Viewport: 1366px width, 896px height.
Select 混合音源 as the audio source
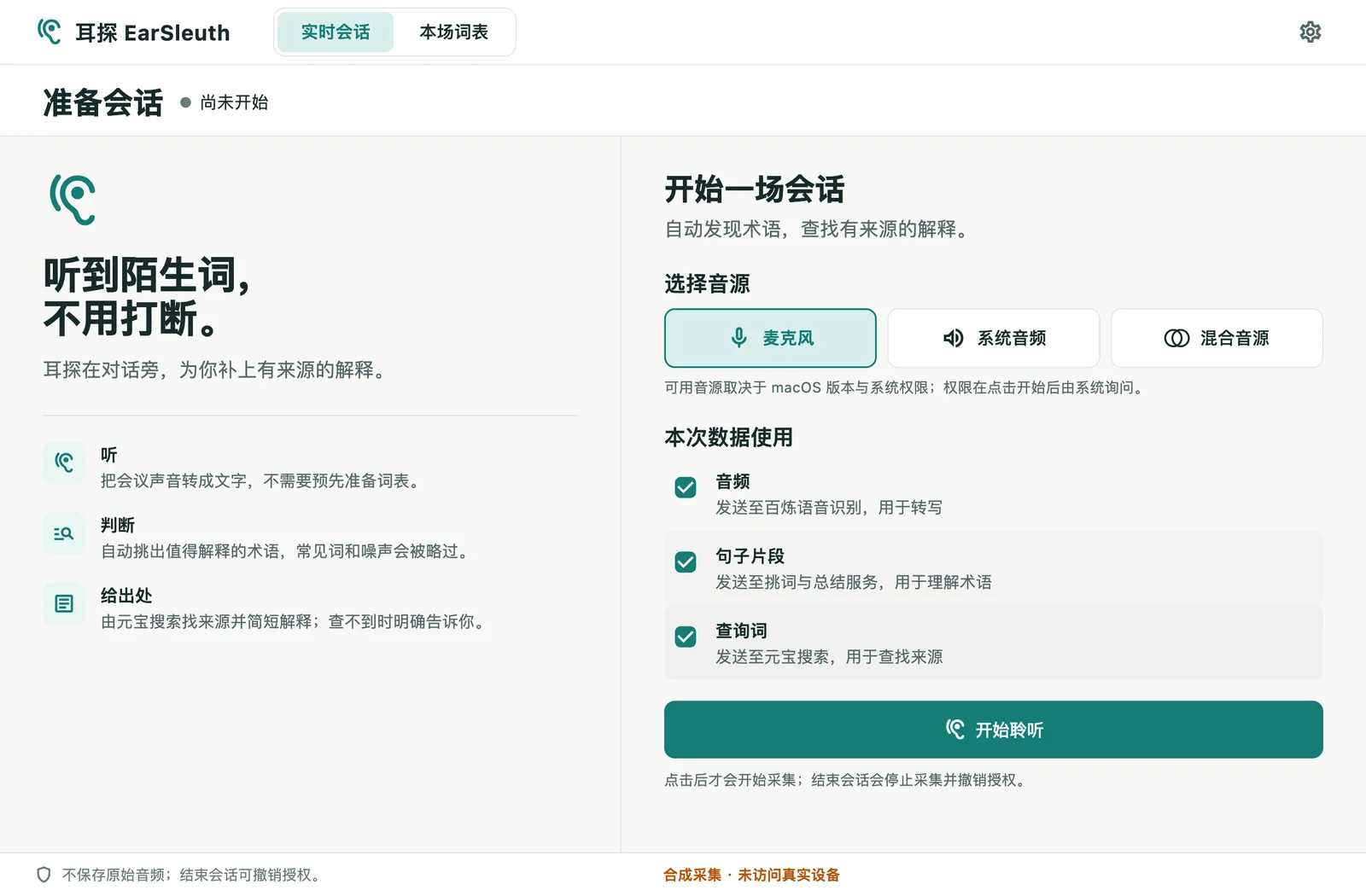(1217, 338)
